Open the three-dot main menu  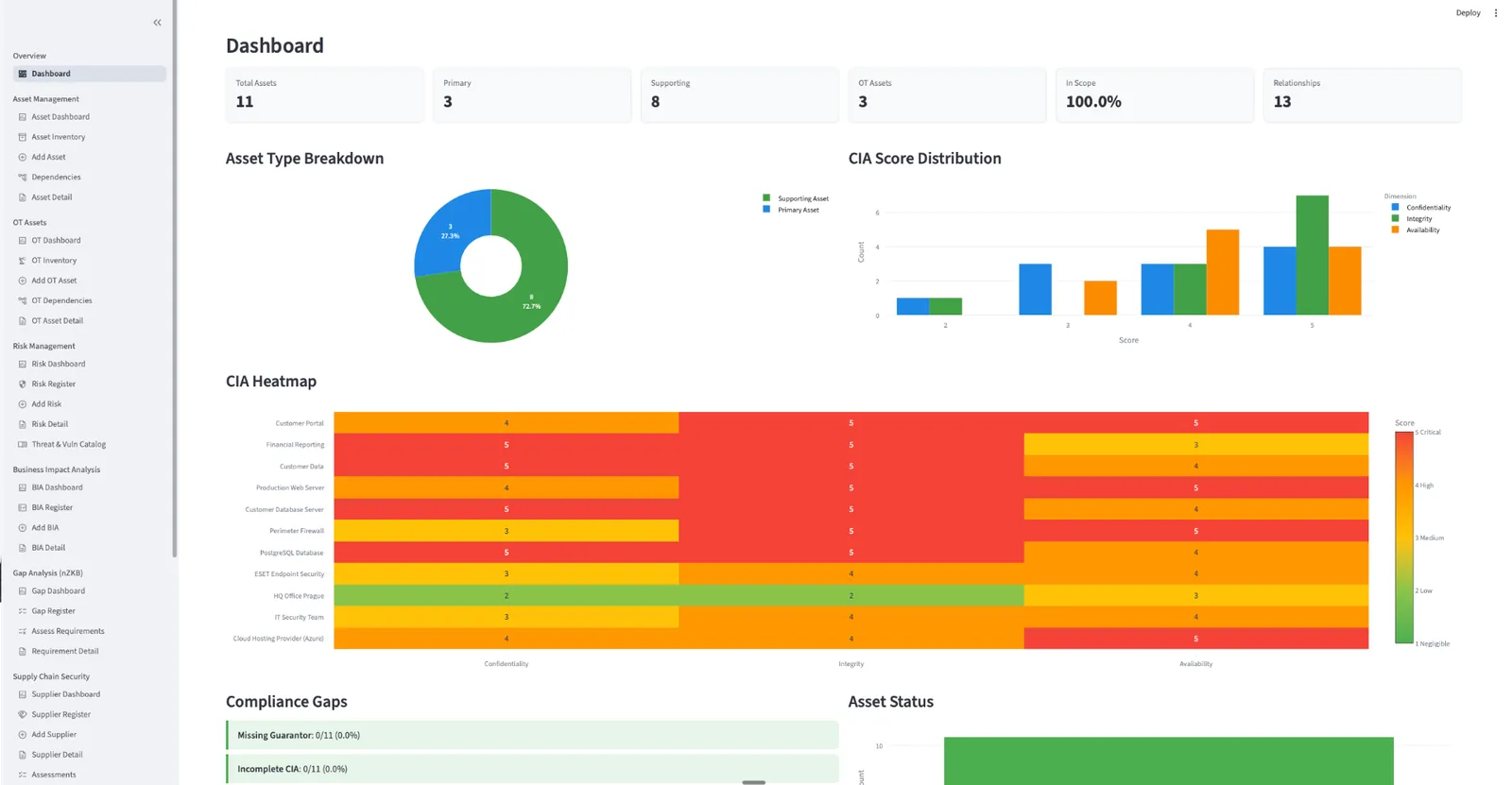[x=1495, y=13]
